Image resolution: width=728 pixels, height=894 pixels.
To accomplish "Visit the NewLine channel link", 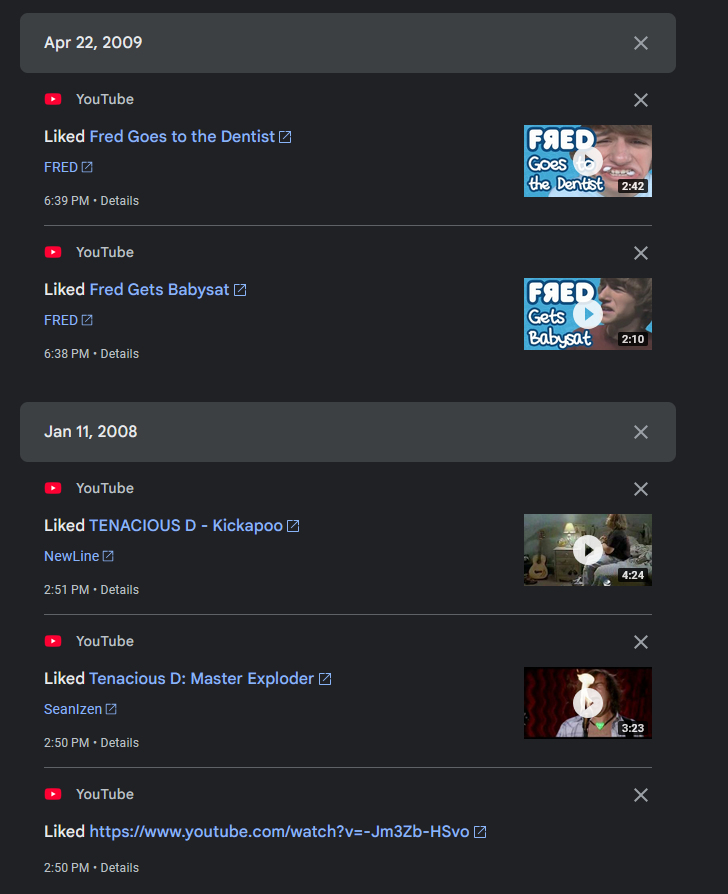I will coord(71,556).
